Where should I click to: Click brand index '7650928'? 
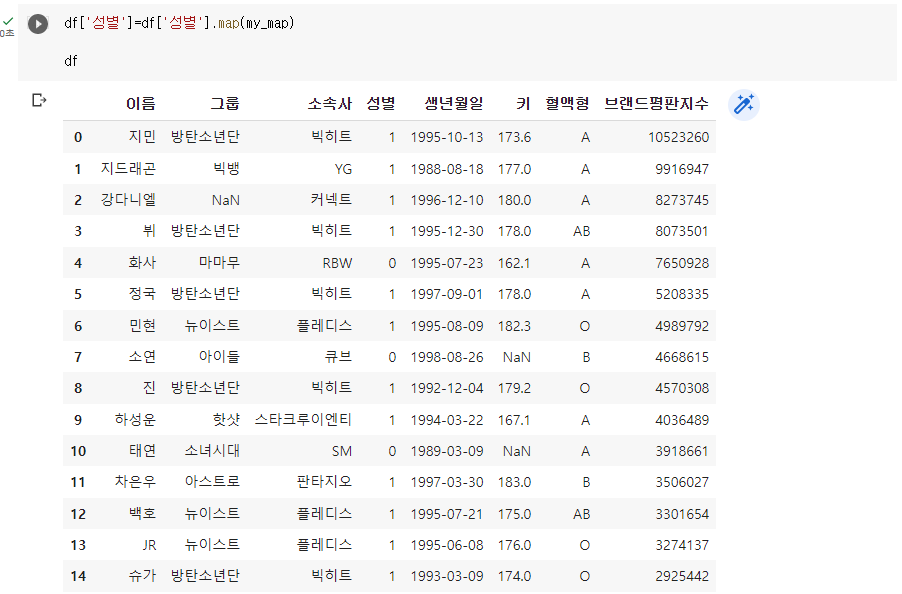[682, 263]
